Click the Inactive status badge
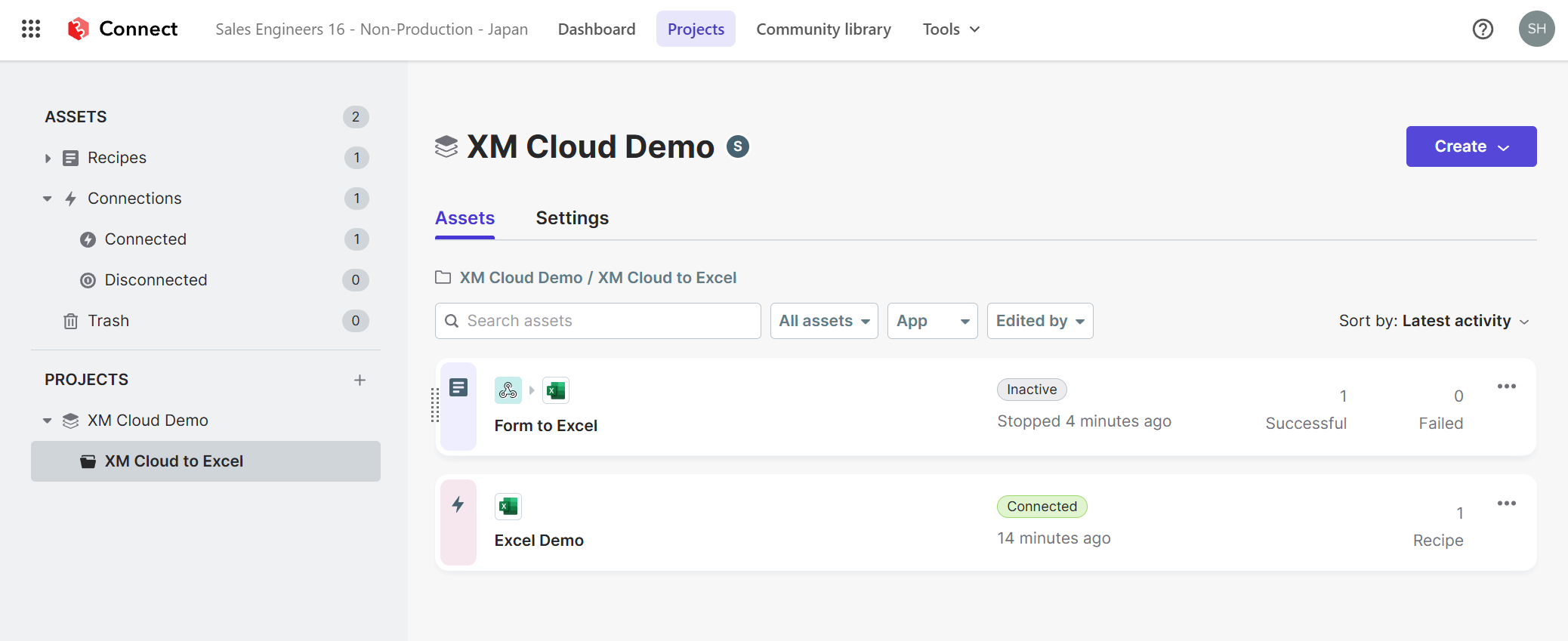Viewport: 1568px width, 641px height. click(x=1032, y=390)
